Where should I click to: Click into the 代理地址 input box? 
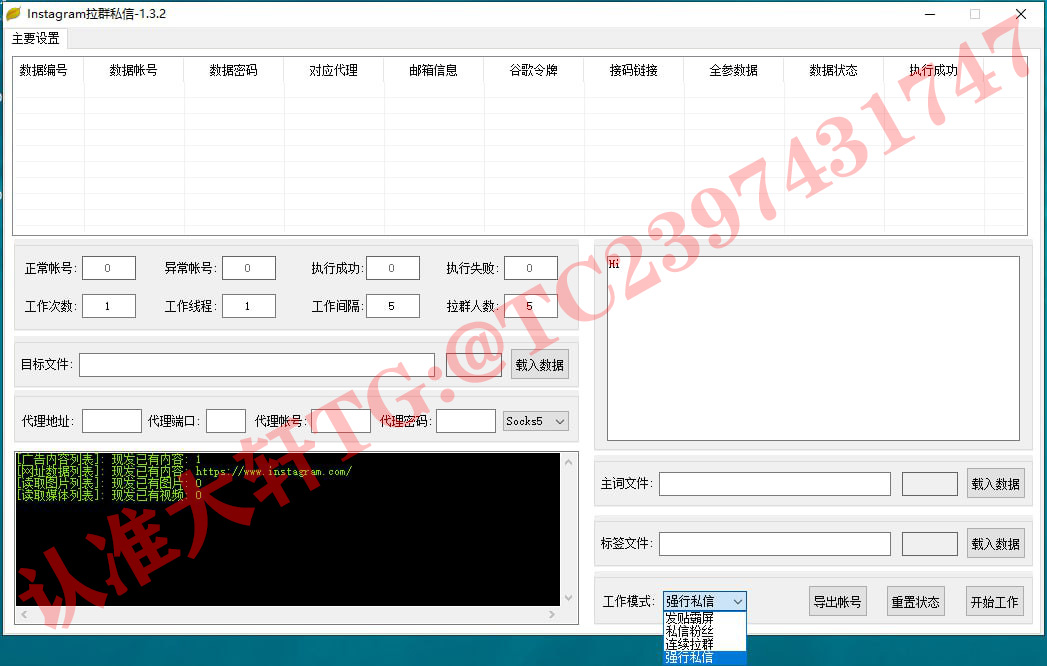click(112, 421)
